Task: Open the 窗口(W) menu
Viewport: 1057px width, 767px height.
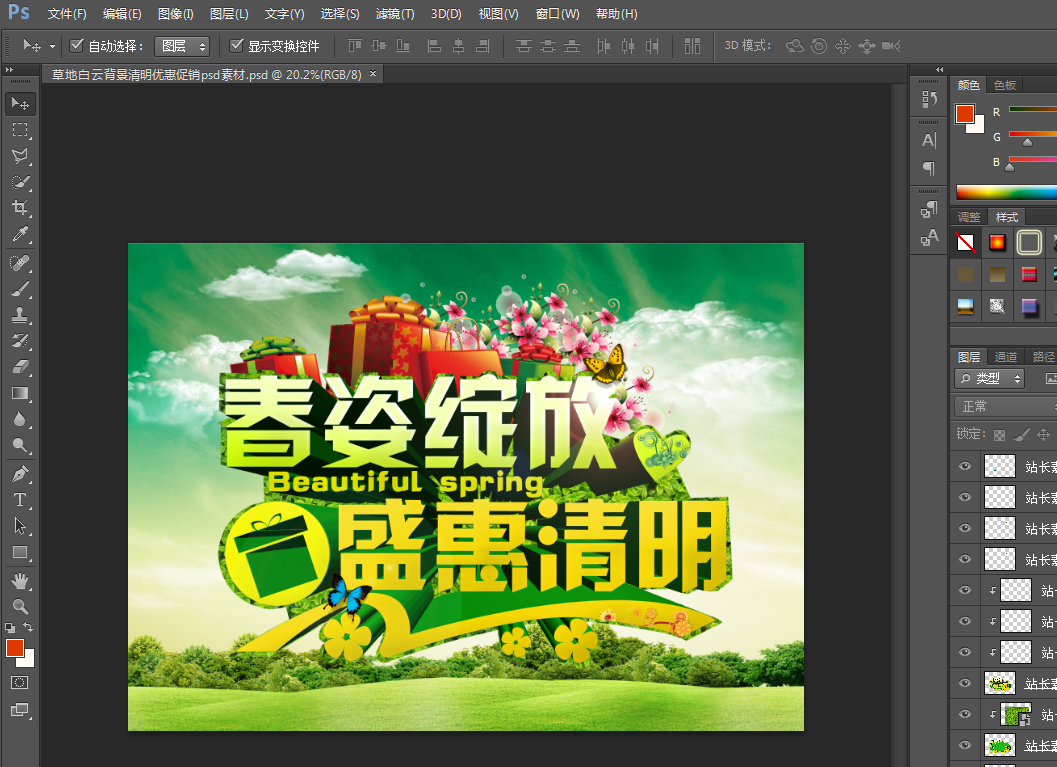Action: click(557, 13)
